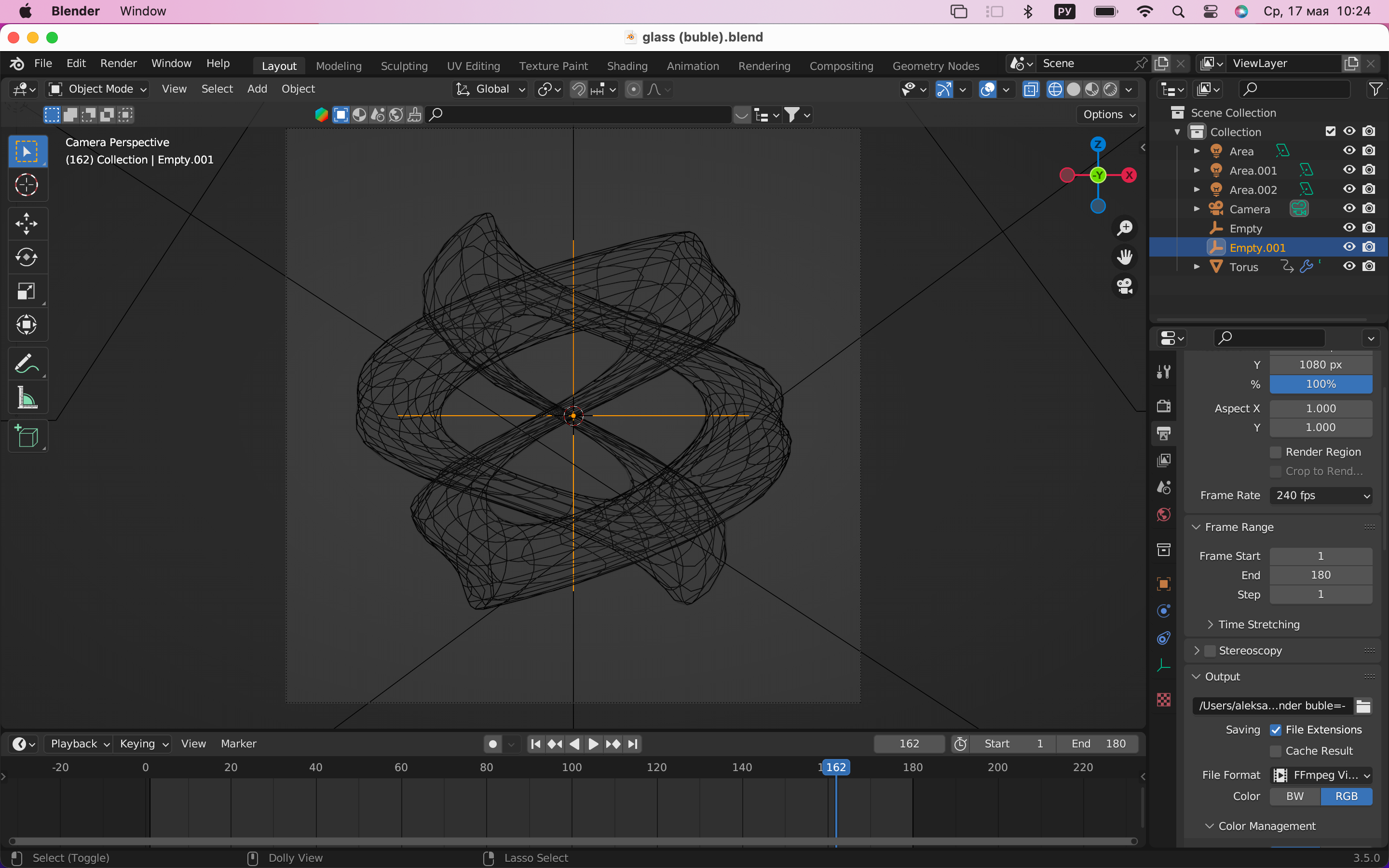Activate the Rotate tool
The image size is (1389, 868).
(27, 257)
